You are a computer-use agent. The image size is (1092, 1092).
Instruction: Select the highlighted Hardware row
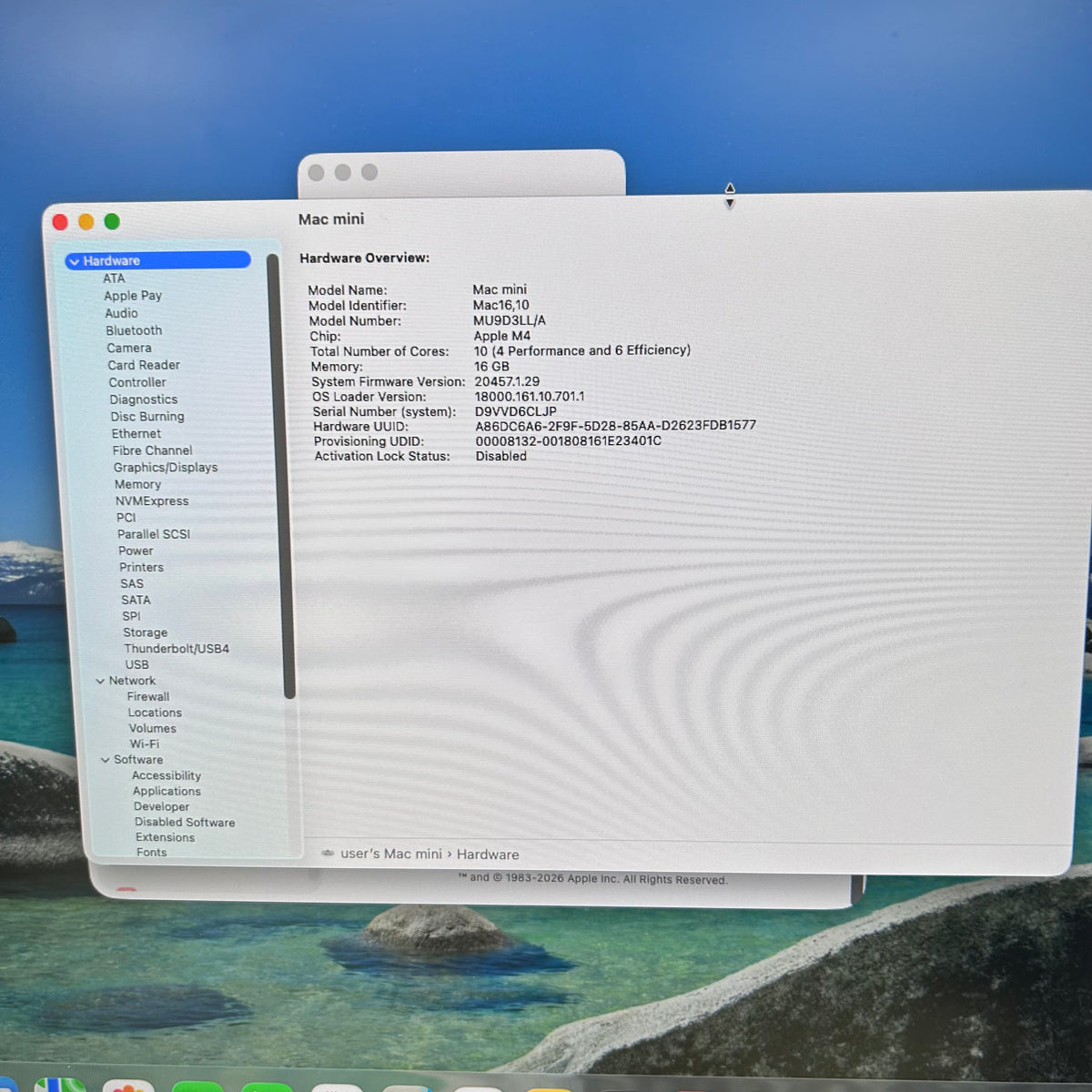pyautogui.click(x=157, y=260)
